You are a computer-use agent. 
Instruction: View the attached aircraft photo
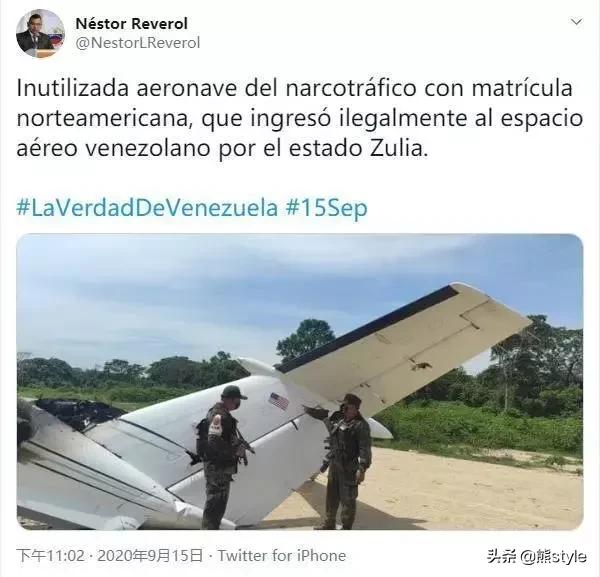300,382
